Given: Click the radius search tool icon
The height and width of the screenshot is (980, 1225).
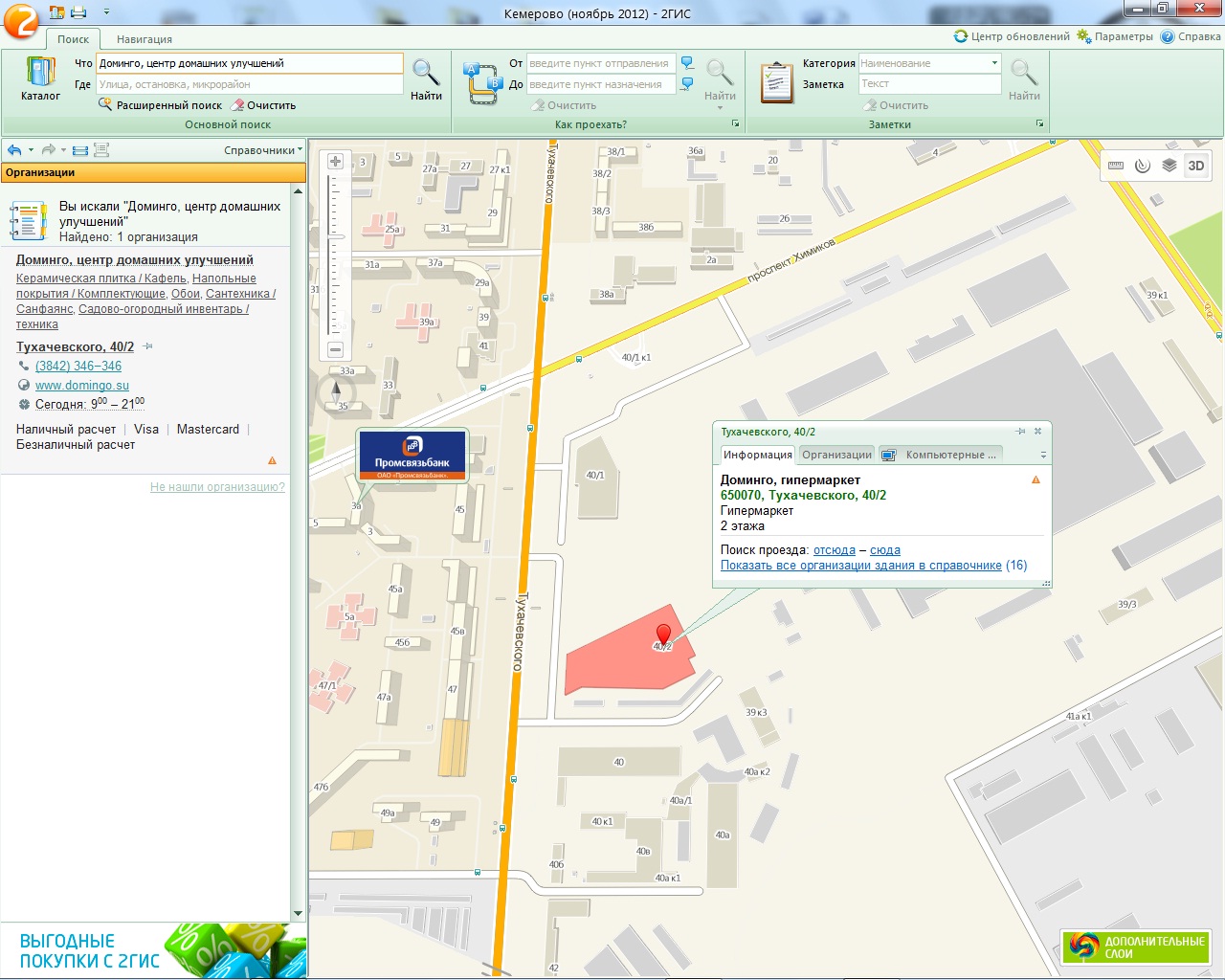Looking at the screenshot, I should pos(1142,166).
